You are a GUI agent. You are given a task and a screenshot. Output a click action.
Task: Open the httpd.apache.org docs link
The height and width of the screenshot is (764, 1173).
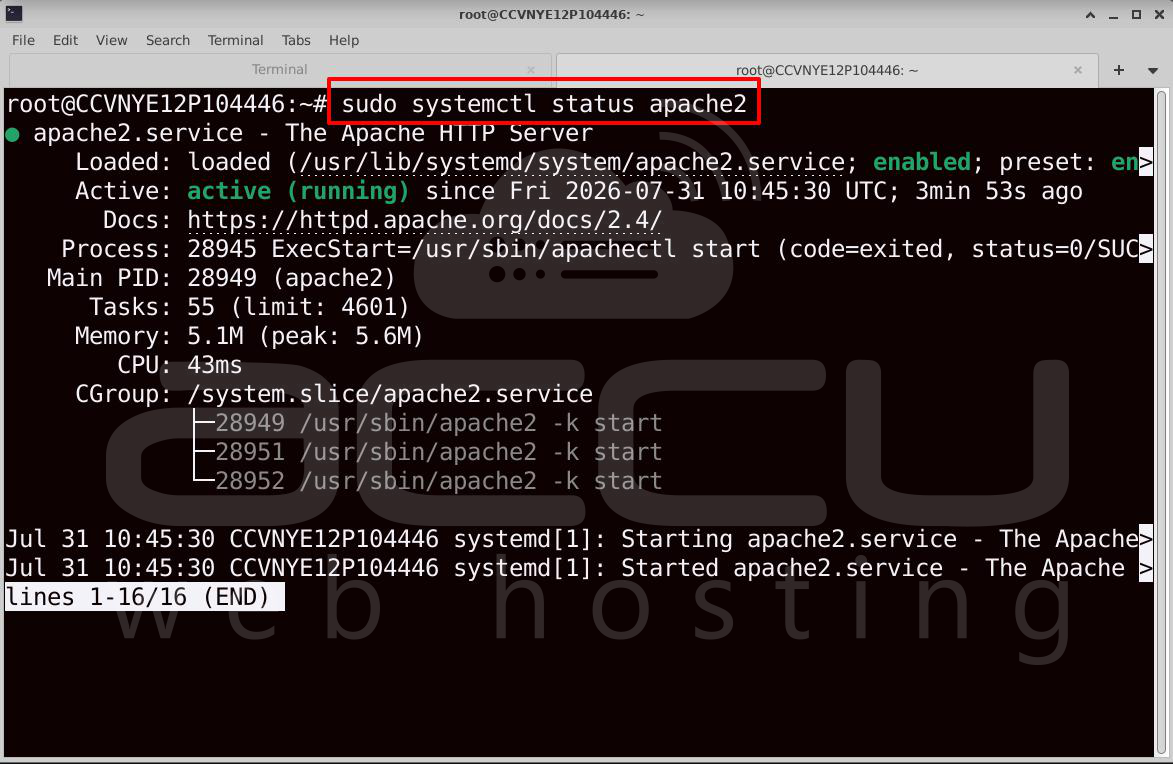click(x=424, y=220)
